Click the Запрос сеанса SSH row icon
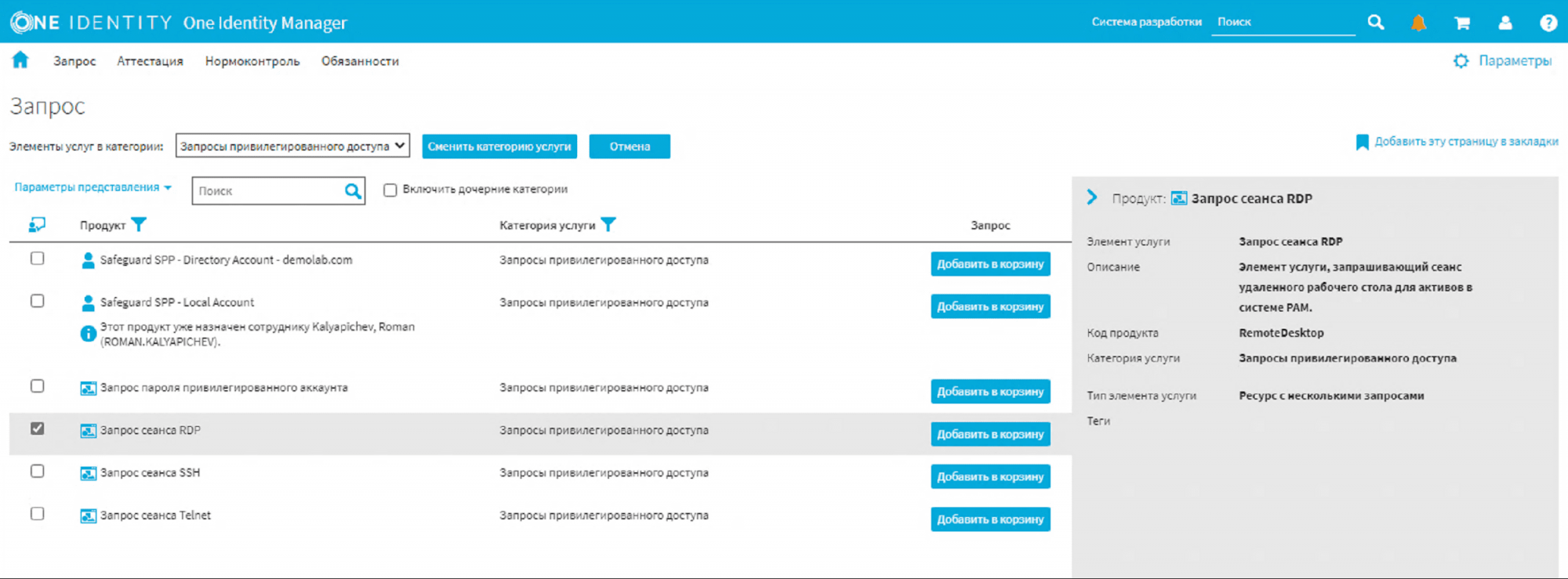 pyautogui.click(x=89, y=473)
